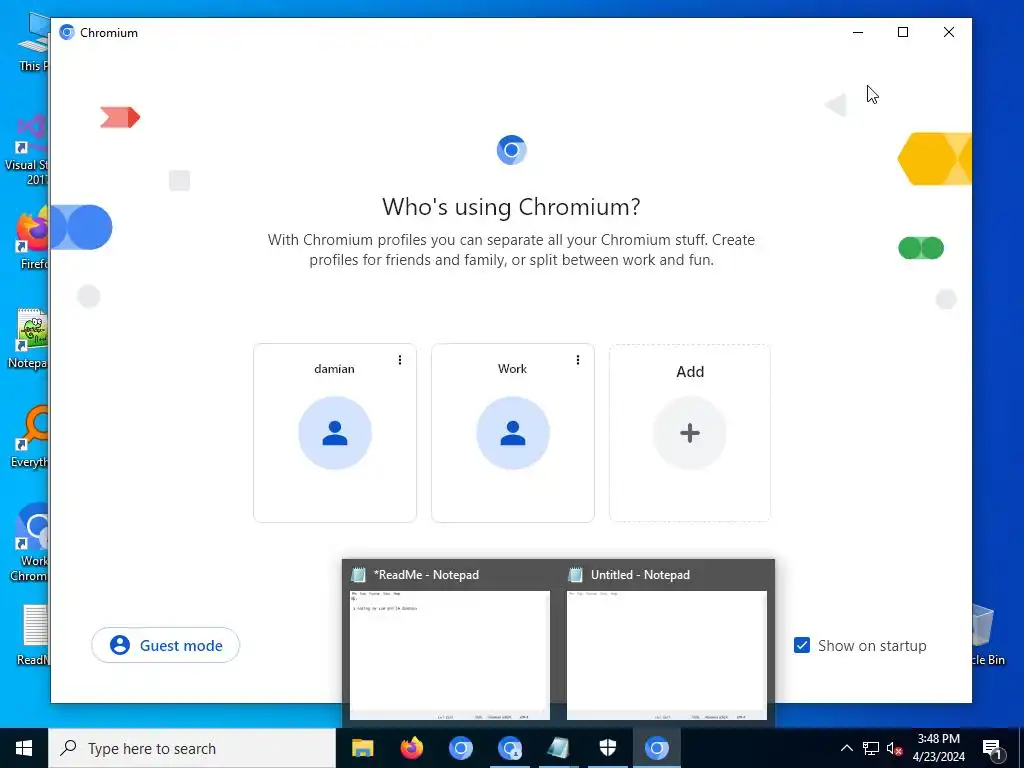Click the network tray icon
This screenshot has height=768, width=1024.
pyautogui.click(x=871, y=748)
